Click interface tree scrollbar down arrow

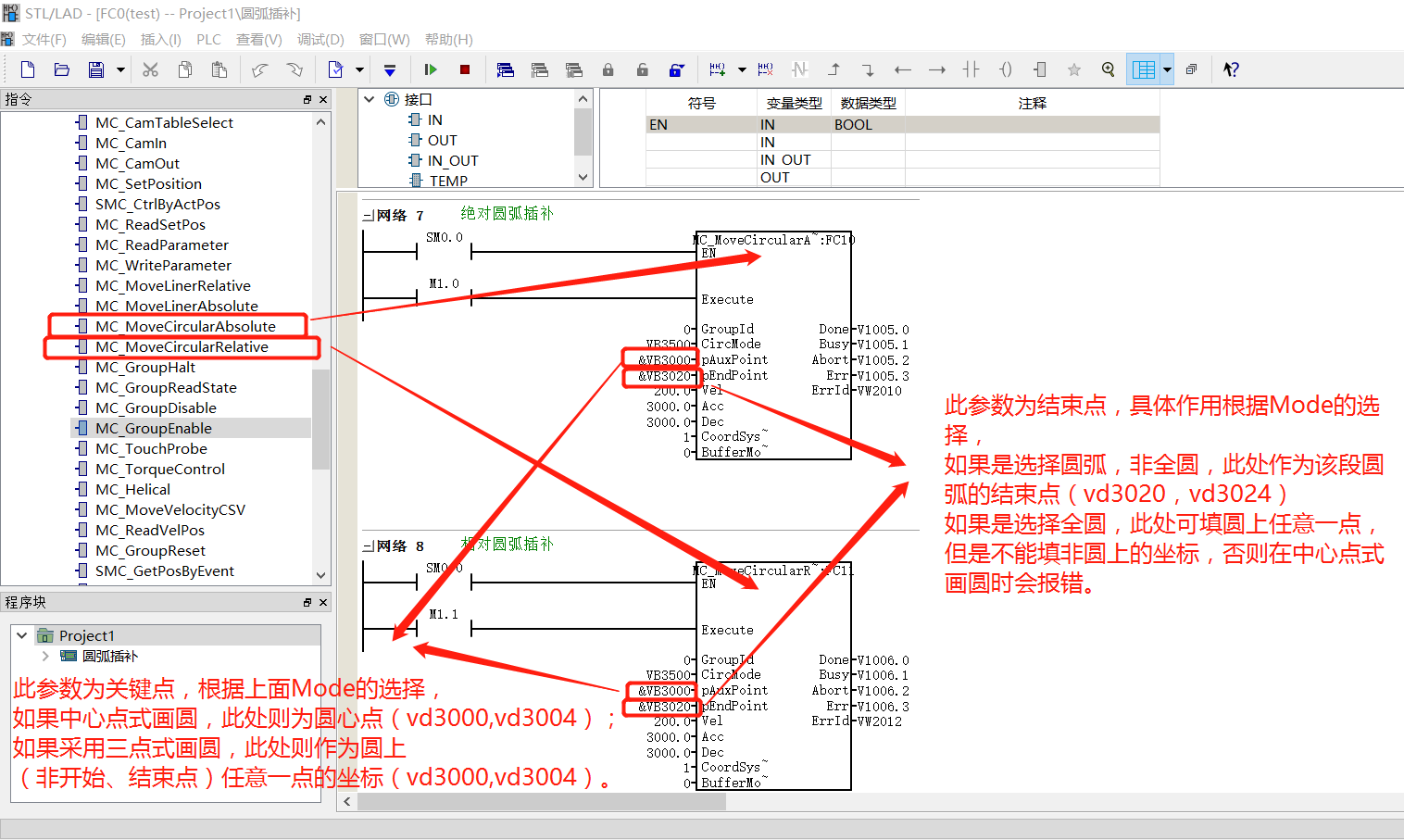(583, 177)
